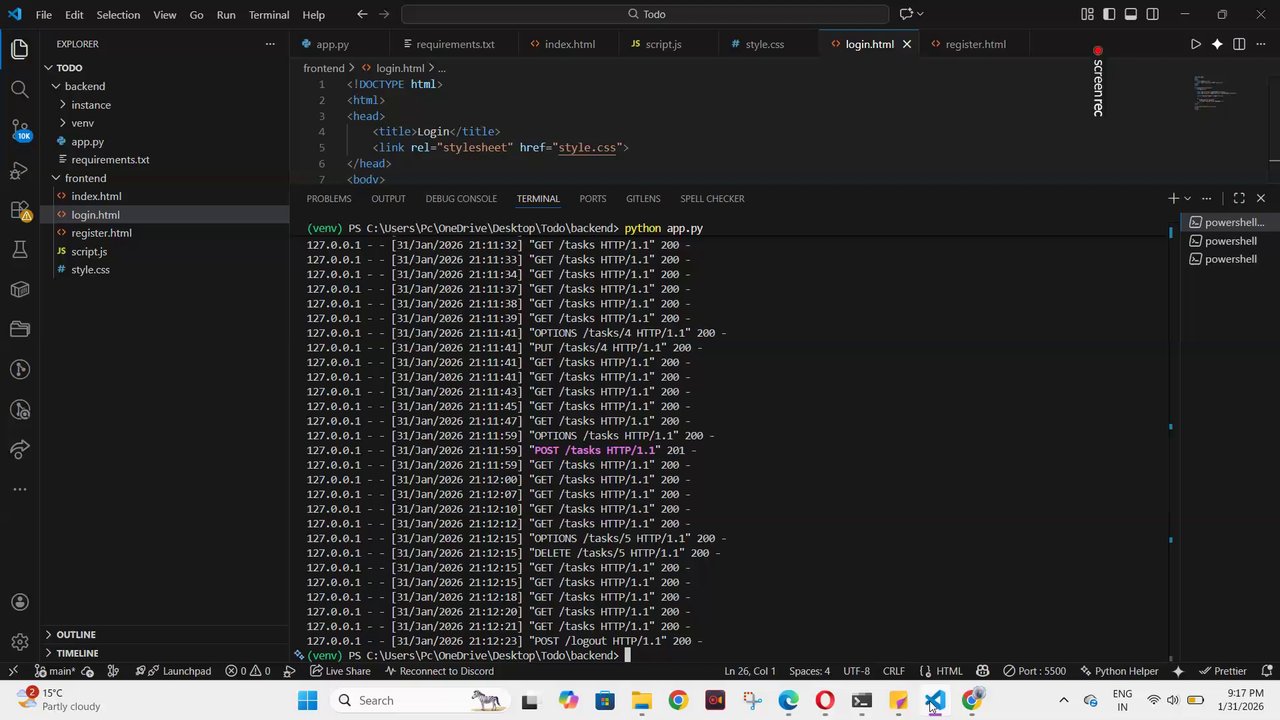Open the Customize Layout control
Viewport: 1280px width, 720px height.
click(x=1087, y=14)
